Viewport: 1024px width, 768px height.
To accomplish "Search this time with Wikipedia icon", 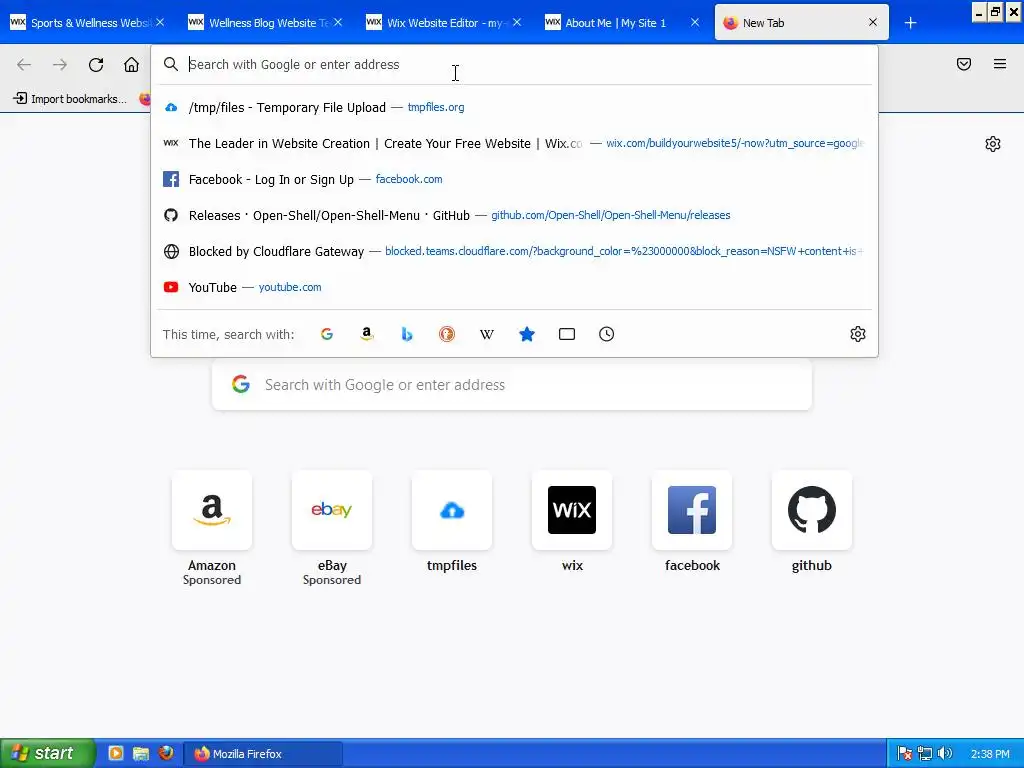I will coord(487,334).
